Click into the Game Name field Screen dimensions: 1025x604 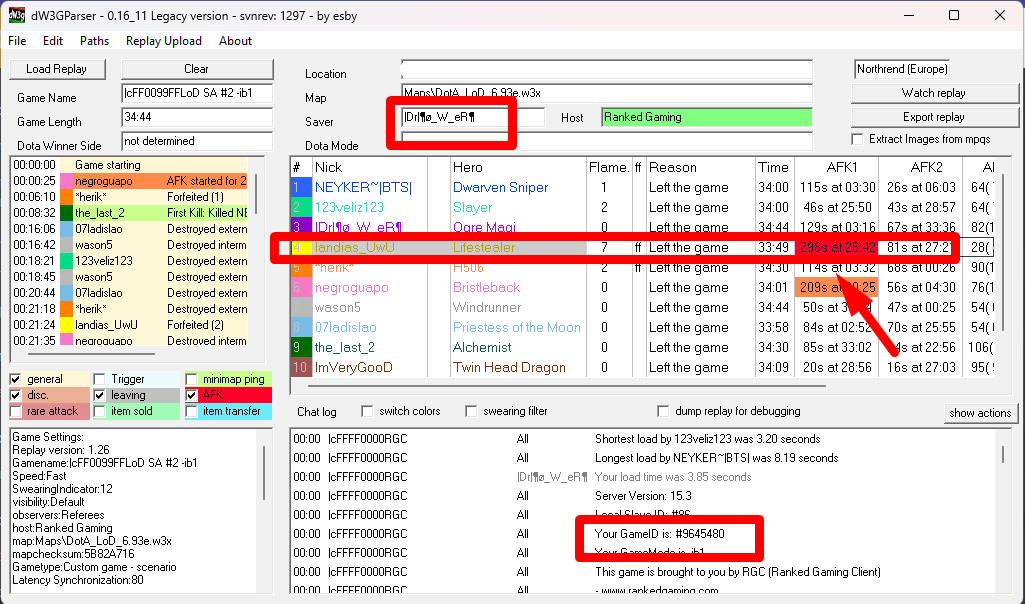click(x=197, y=93)
